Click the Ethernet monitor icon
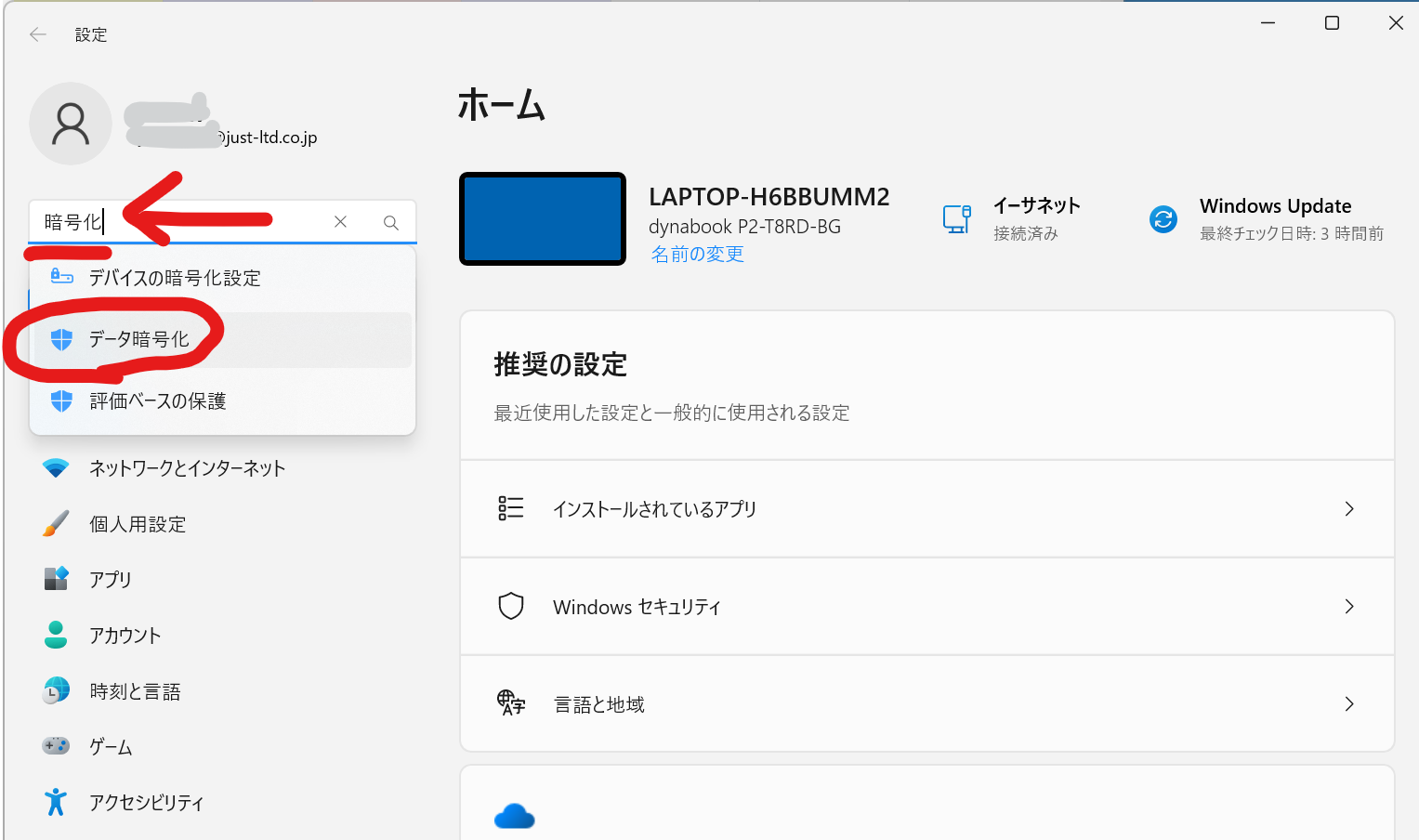This screenshot has height=840, width=1419. pyautogui.click(x=957, y=219)
